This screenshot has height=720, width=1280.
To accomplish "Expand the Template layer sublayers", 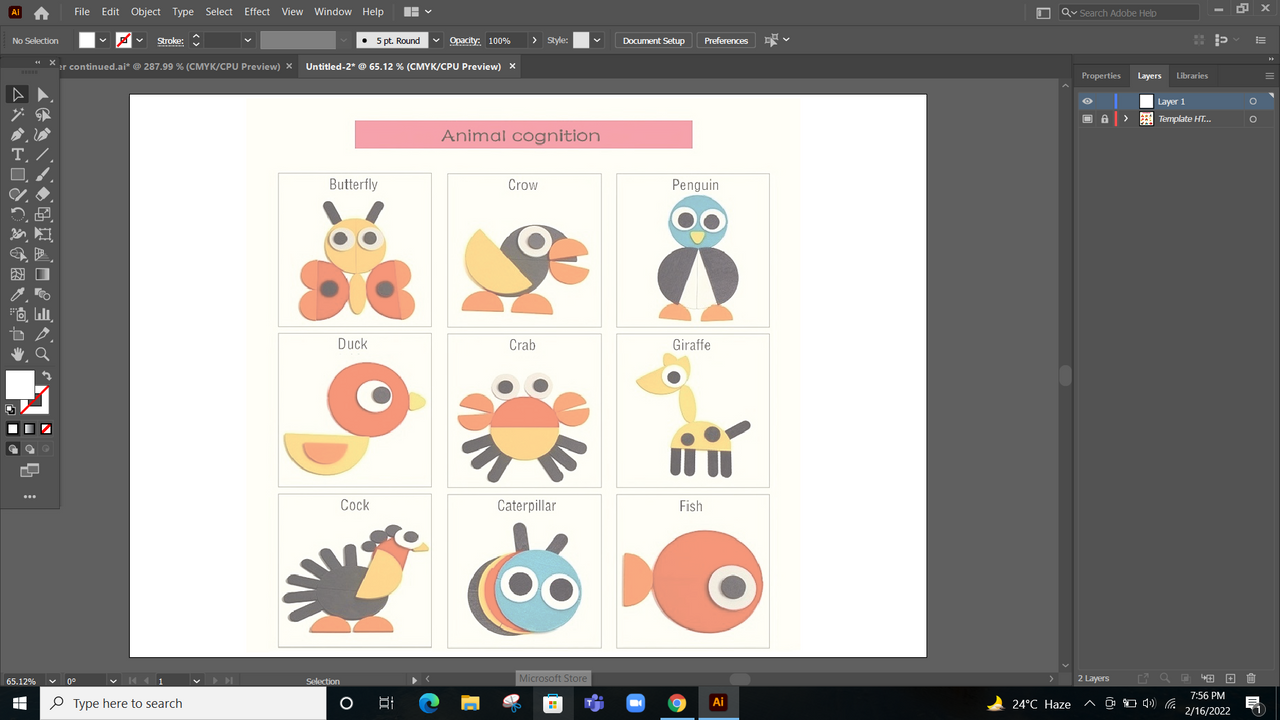I will pos(1126,118).
